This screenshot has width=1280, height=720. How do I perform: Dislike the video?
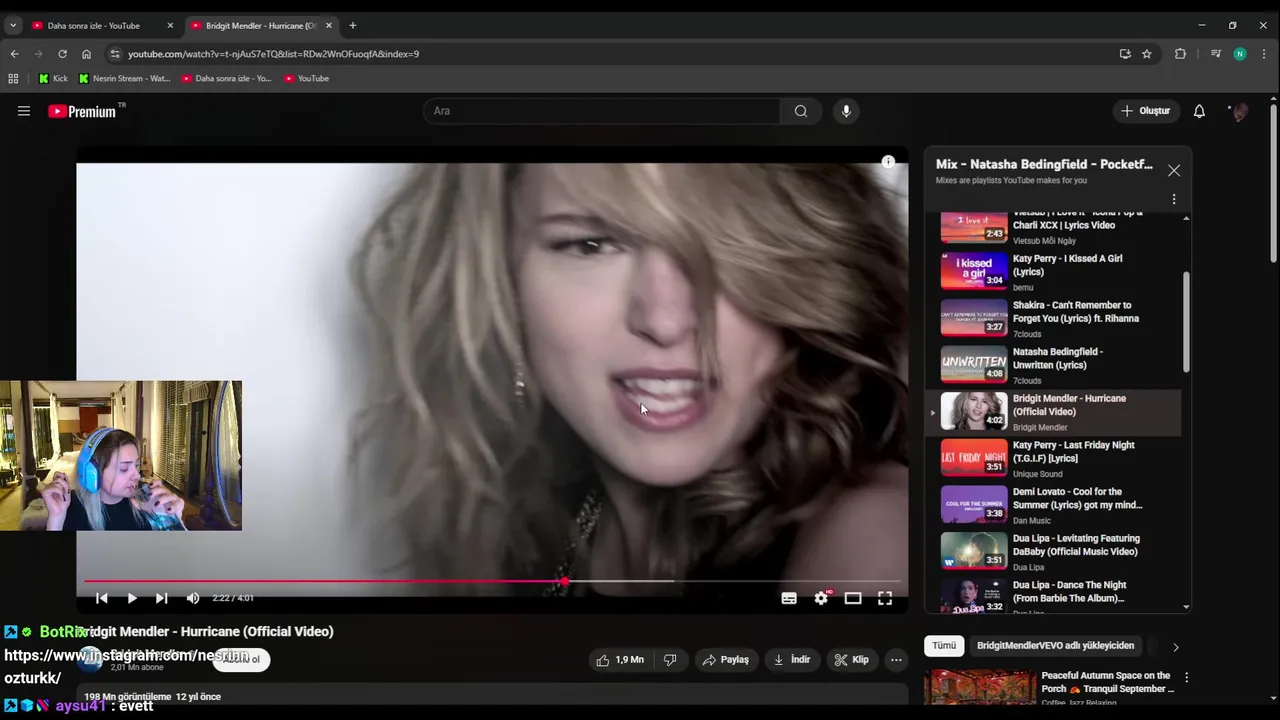[x=670, y=660]
